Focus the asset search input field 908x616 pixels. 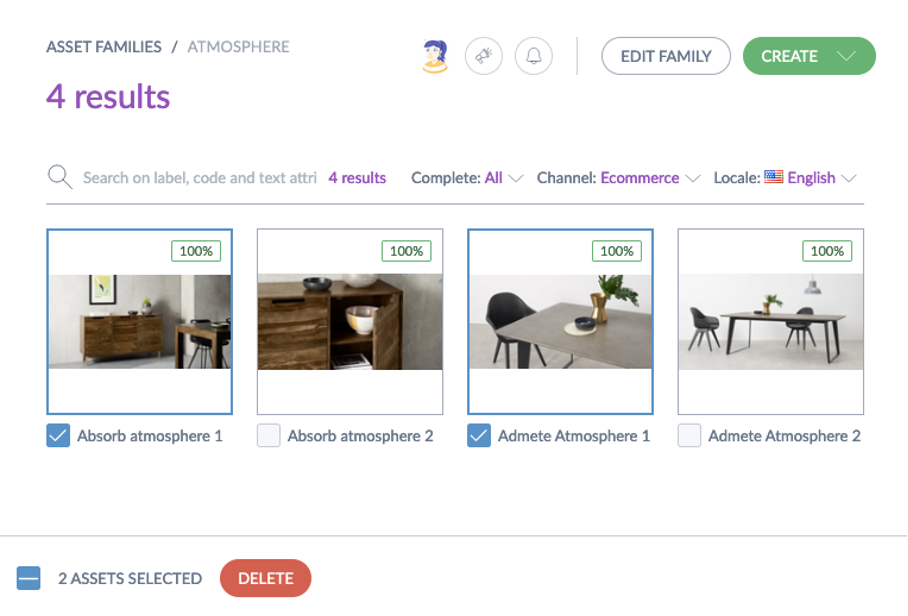199,178
